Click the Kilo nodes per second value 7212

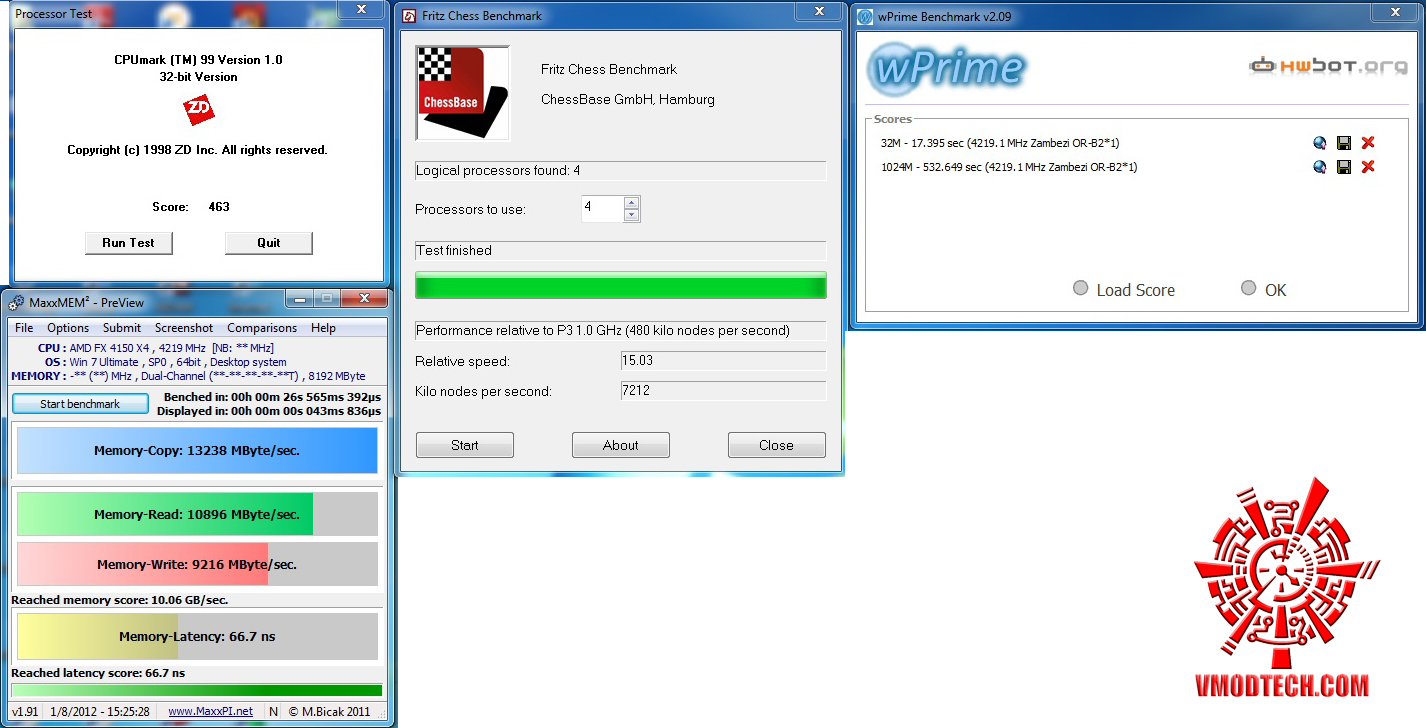[724, 390]
